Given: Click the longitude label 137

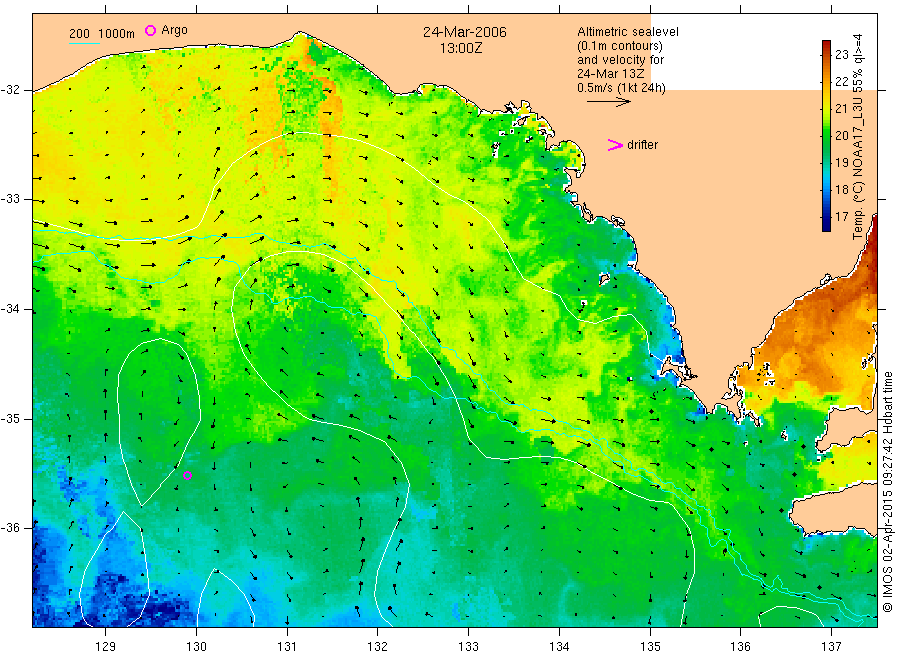Looking at the screenshot, I should [831, 647].
